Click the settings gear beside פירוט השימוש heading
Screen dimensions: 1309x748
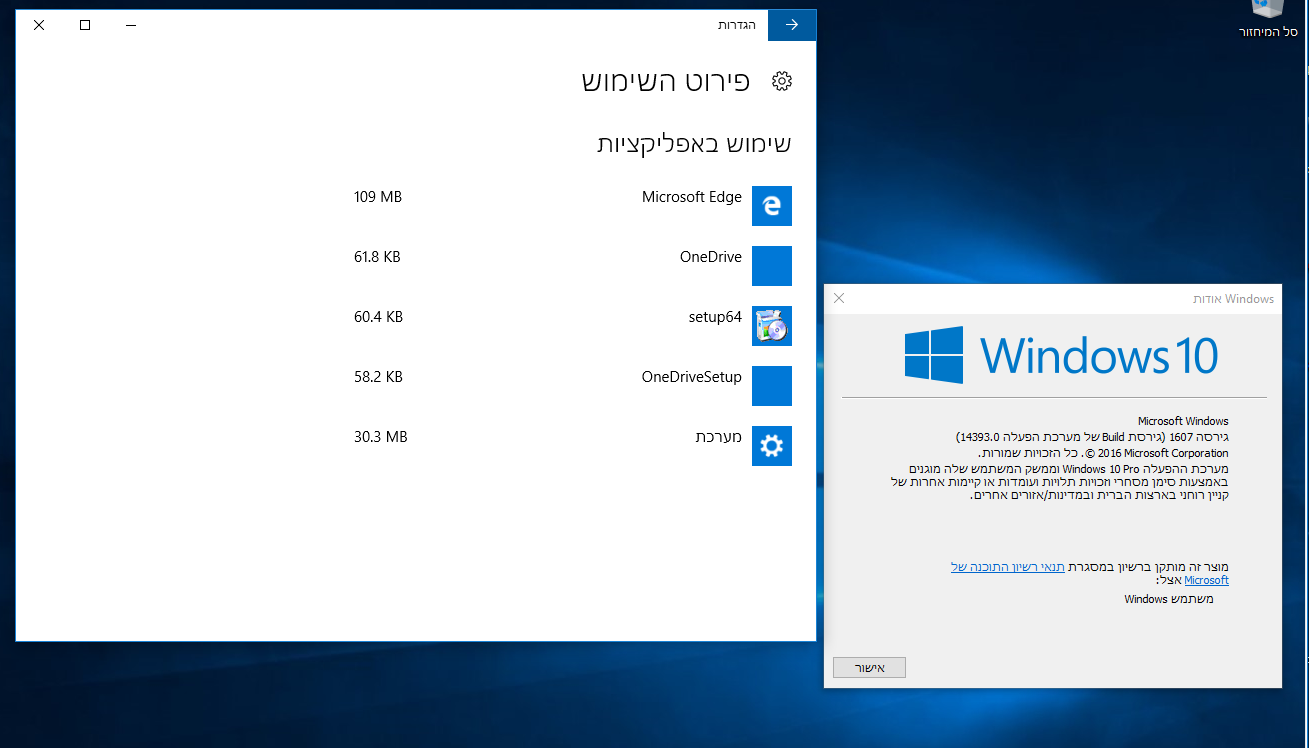coord(782,81)
